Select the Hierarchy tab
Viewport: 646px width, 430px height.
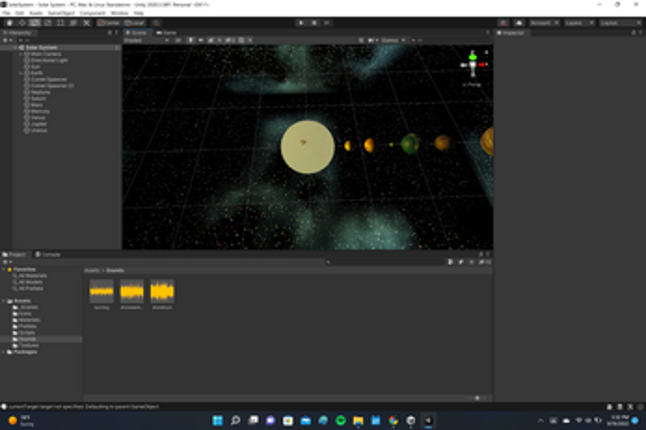tap(18, 33)
